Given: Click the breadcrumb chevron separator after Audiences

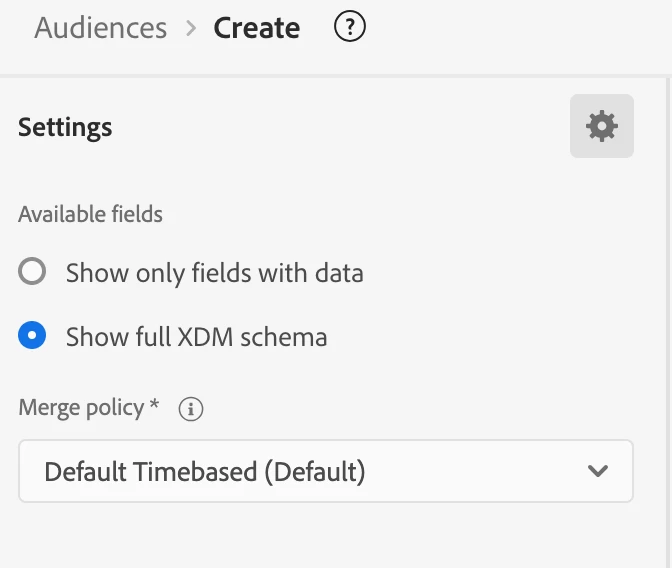Looking at the screenshot, I should click(191, 28).
